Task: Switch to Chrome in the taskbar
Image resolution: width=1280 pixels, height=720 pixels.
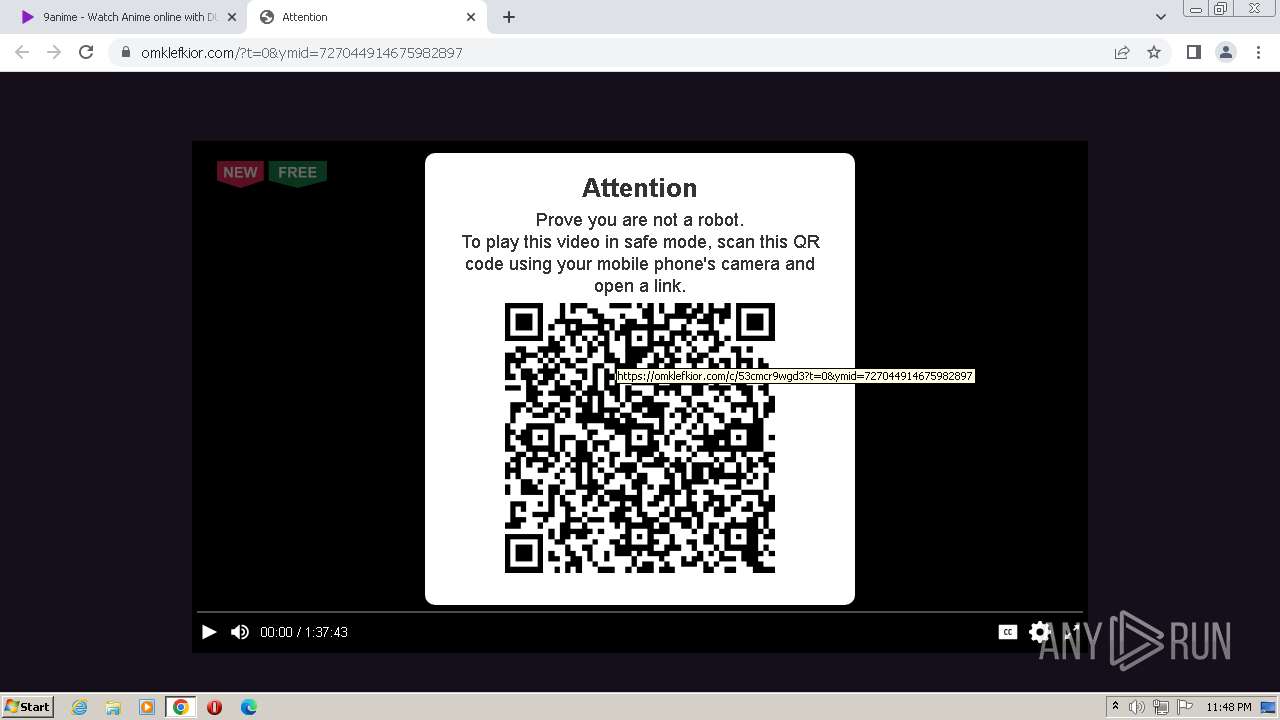Action: pos(181,707)
